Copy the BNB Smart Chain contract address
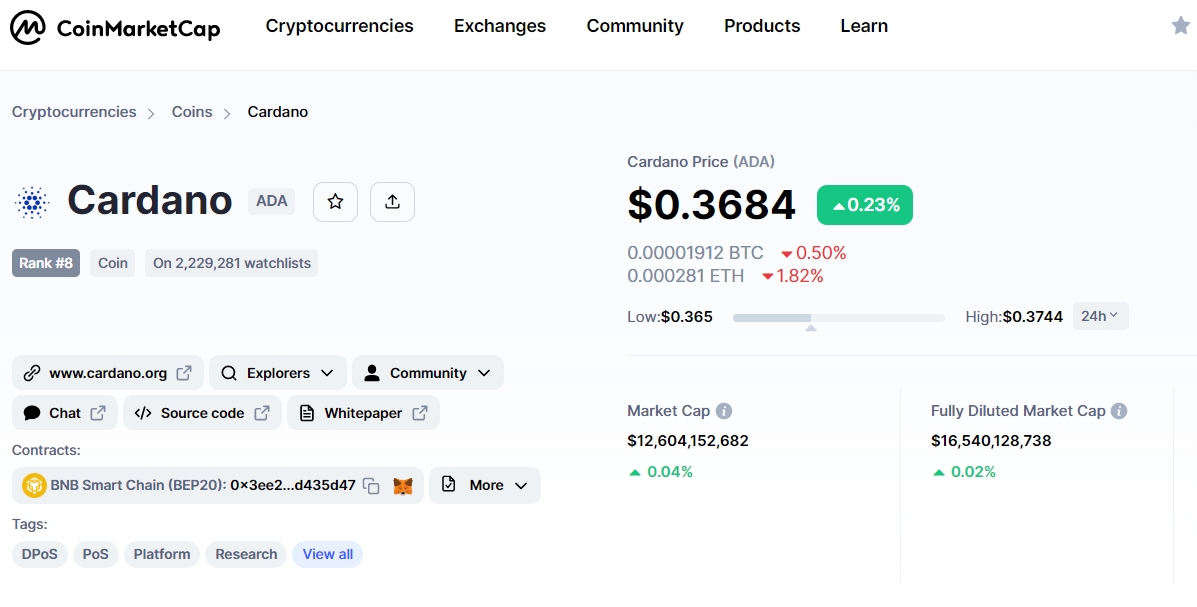Image resolution: width=1197 pixels, height=607 pixels. (371, 486)
